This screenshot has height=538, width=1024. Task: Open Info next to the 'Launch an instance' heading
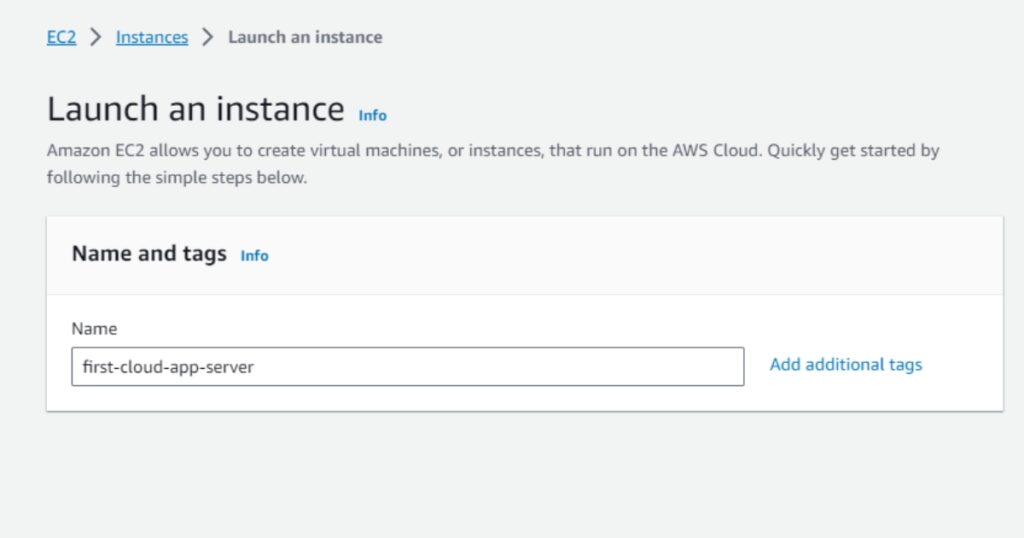pyautogui.click(x=372, y=116)
